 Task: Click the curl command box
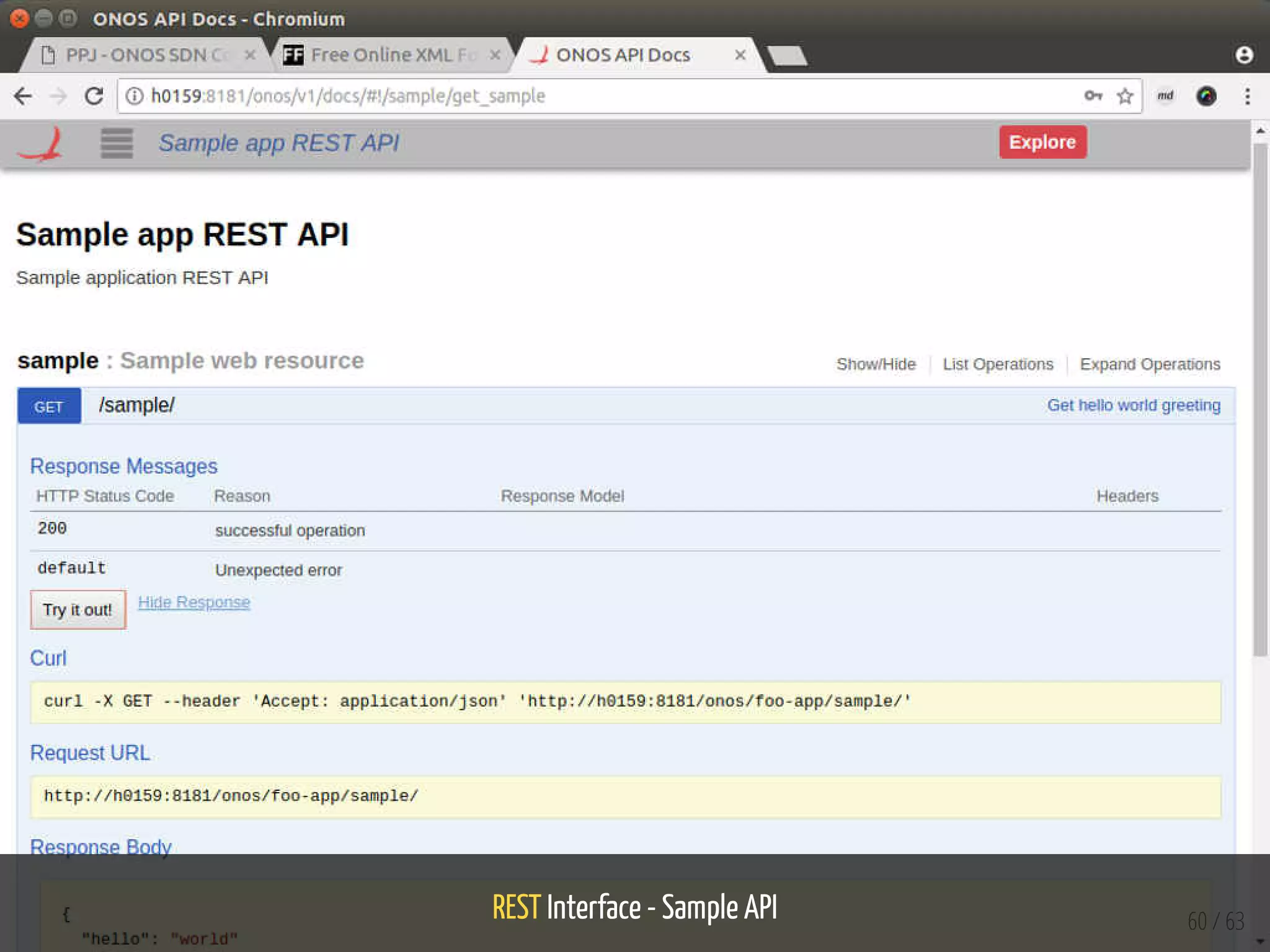[x=626, y=702]
